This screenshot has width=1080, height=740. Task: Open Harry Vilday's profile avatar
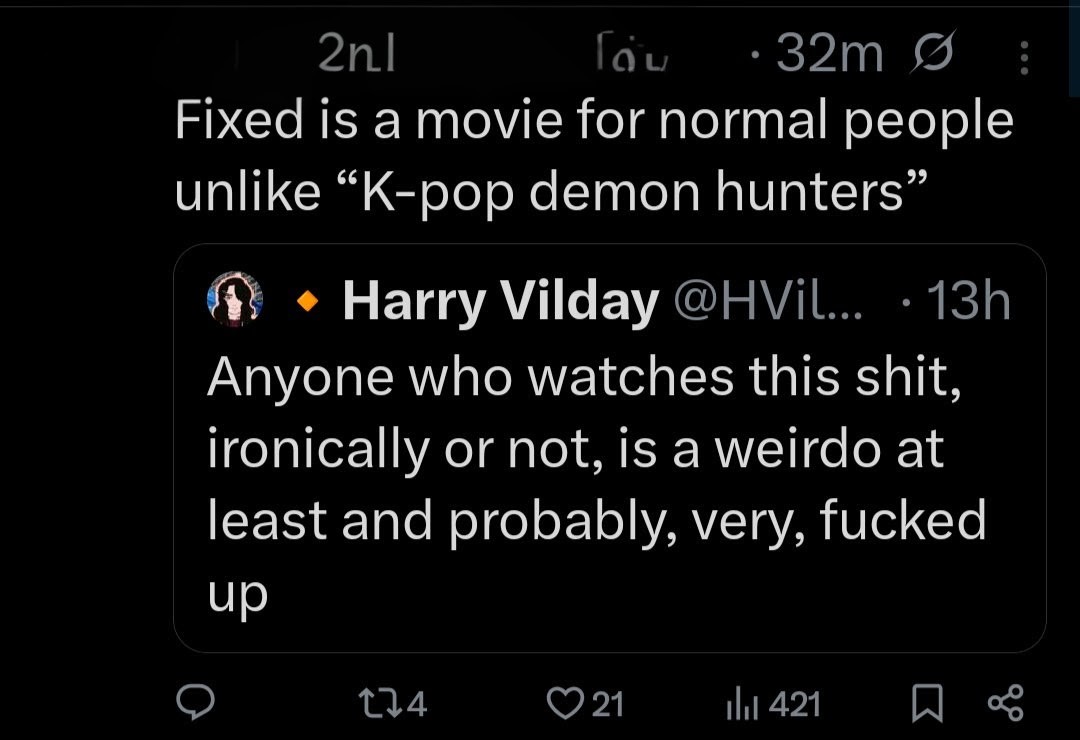pyautogui.click(x=234, y=299)
